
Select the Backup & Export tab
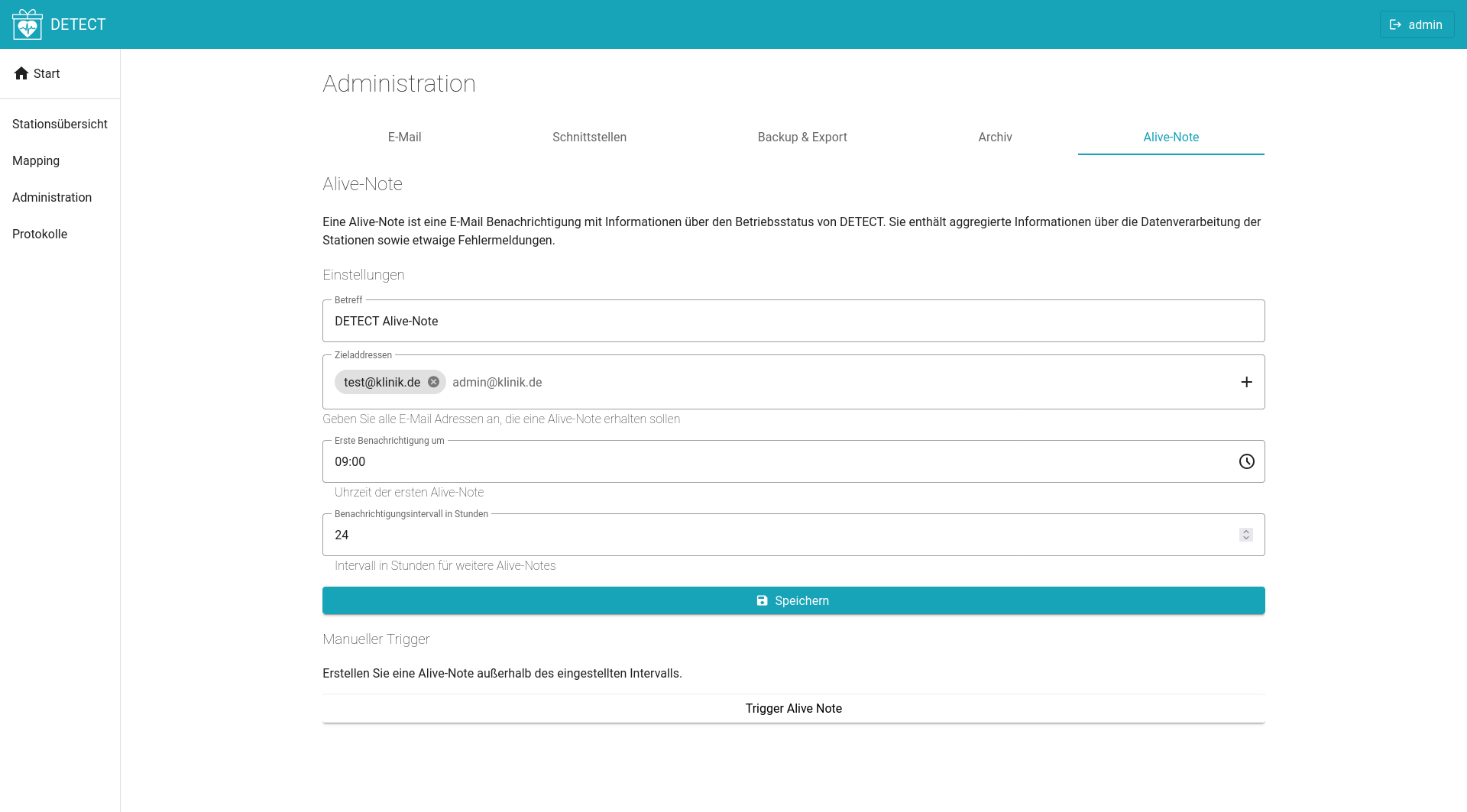click(x=802, y=137)
